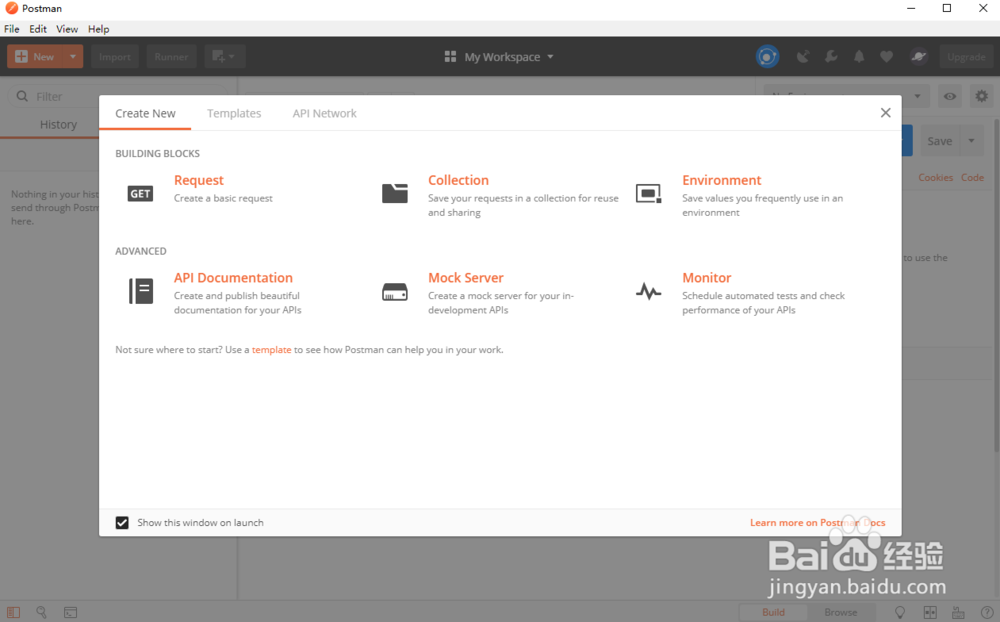Click the Environment title link

click(x=722, y=180)
